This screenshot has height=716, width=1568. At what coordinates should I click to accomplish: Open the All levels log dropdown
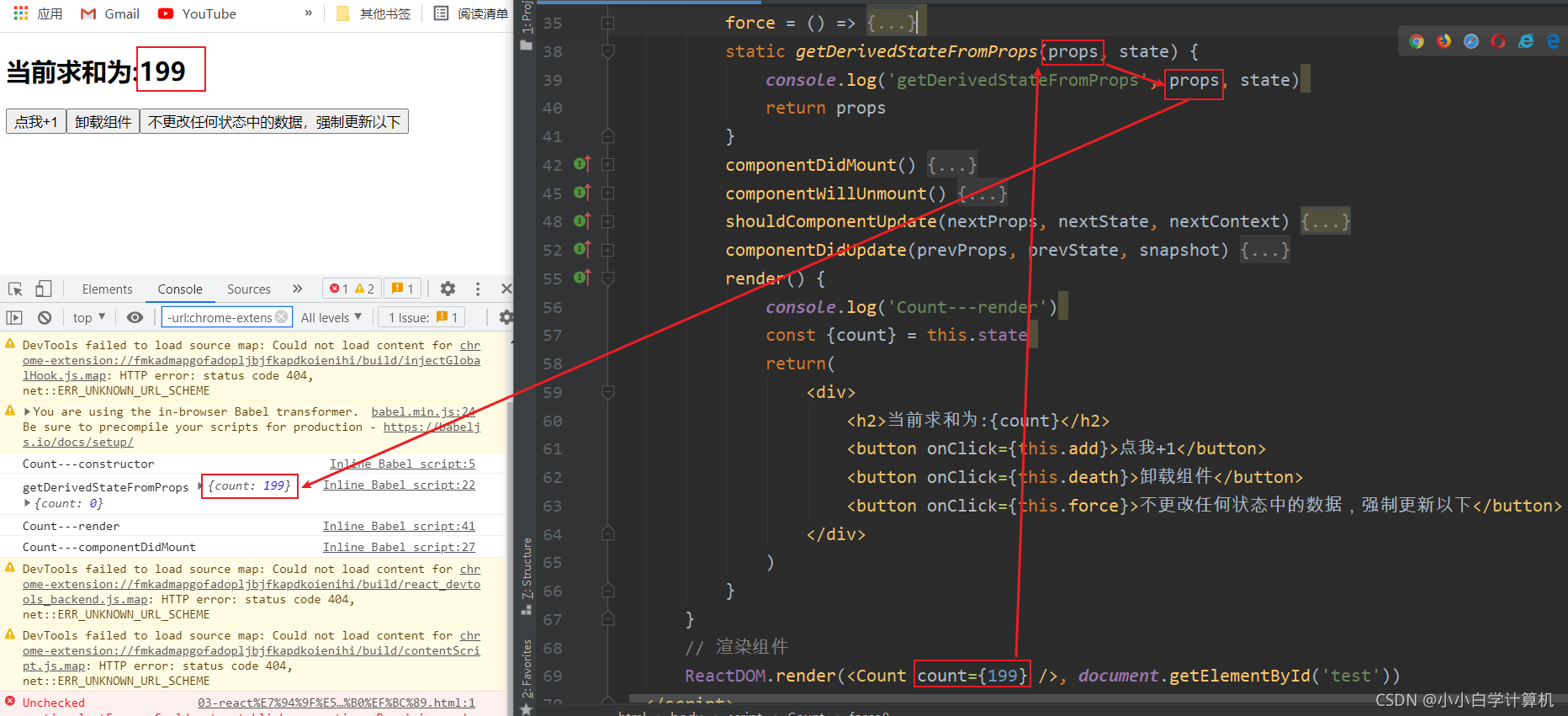click(331, 317)
